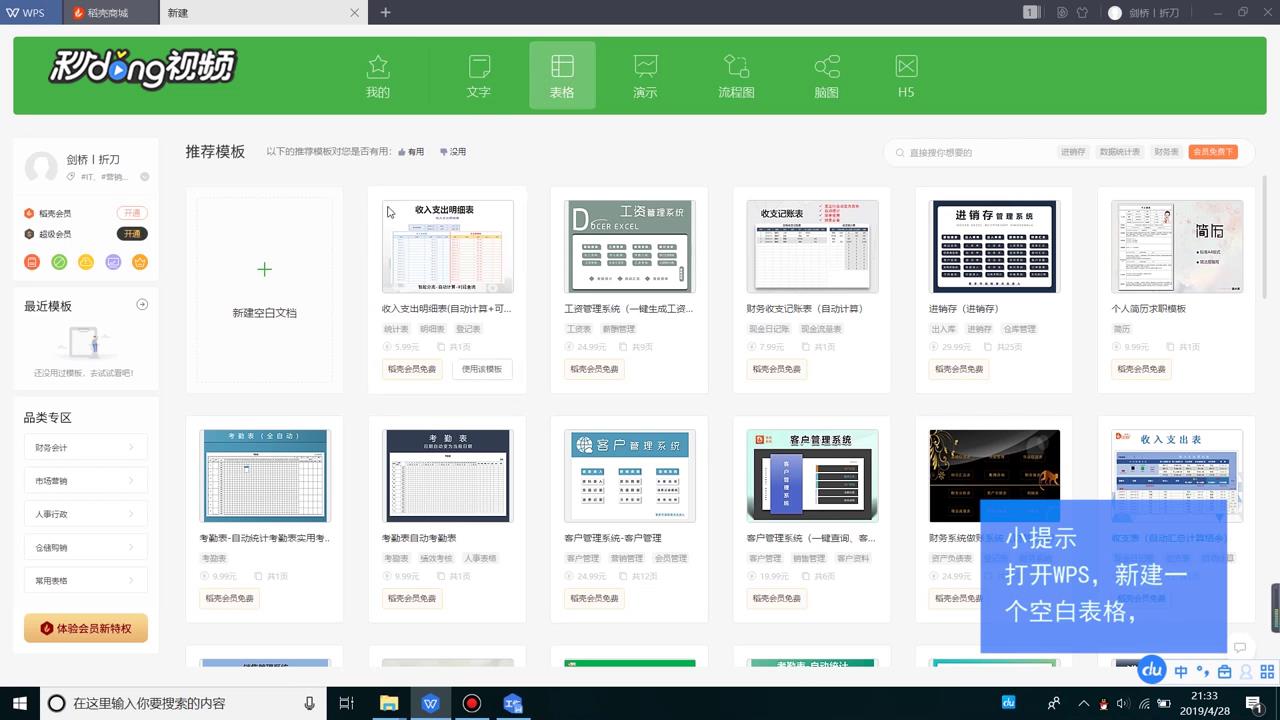Open the 我的 (My) section icon
Viewport: 1280px width, 720px height.
378,67
